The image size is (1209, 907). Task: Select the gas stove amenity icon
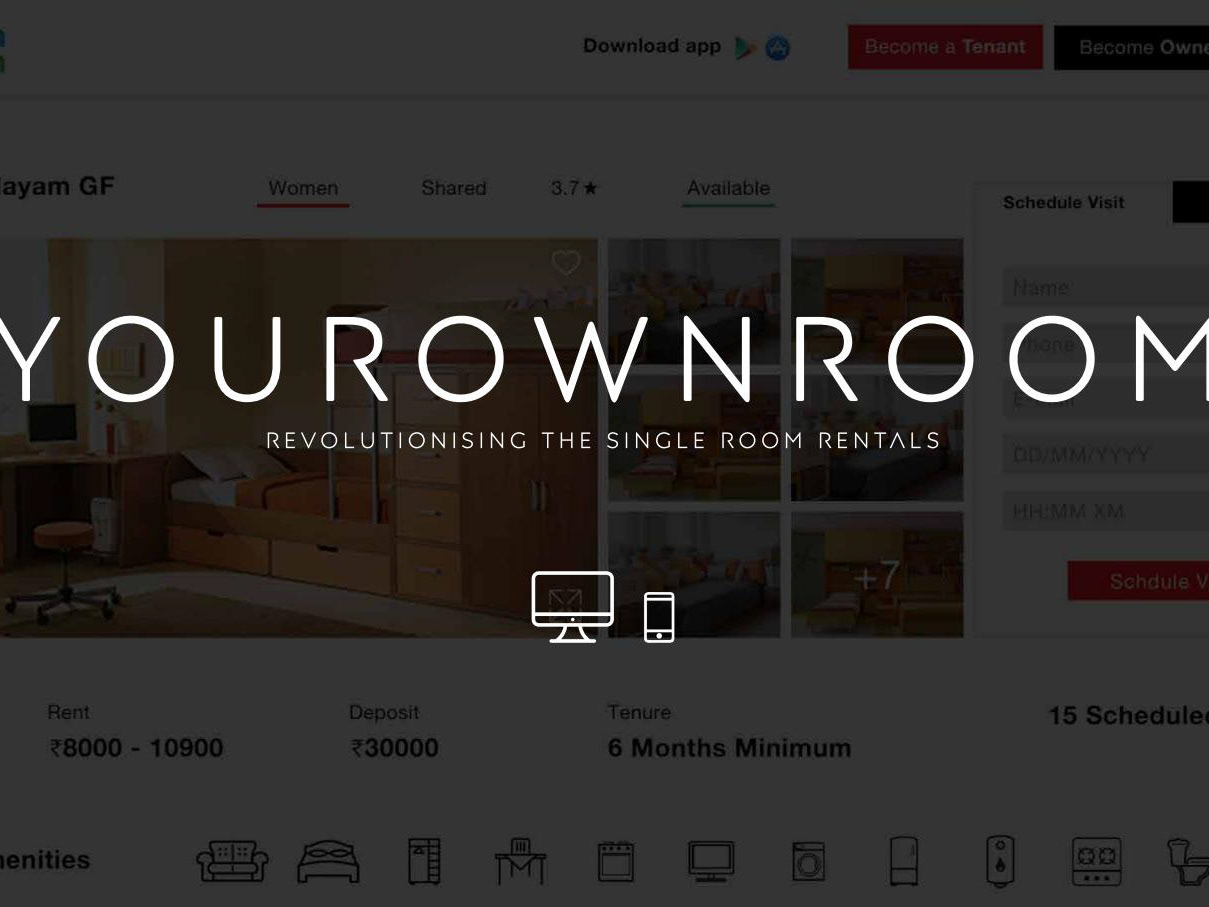pyautogui.click(x=1096, y=860)
